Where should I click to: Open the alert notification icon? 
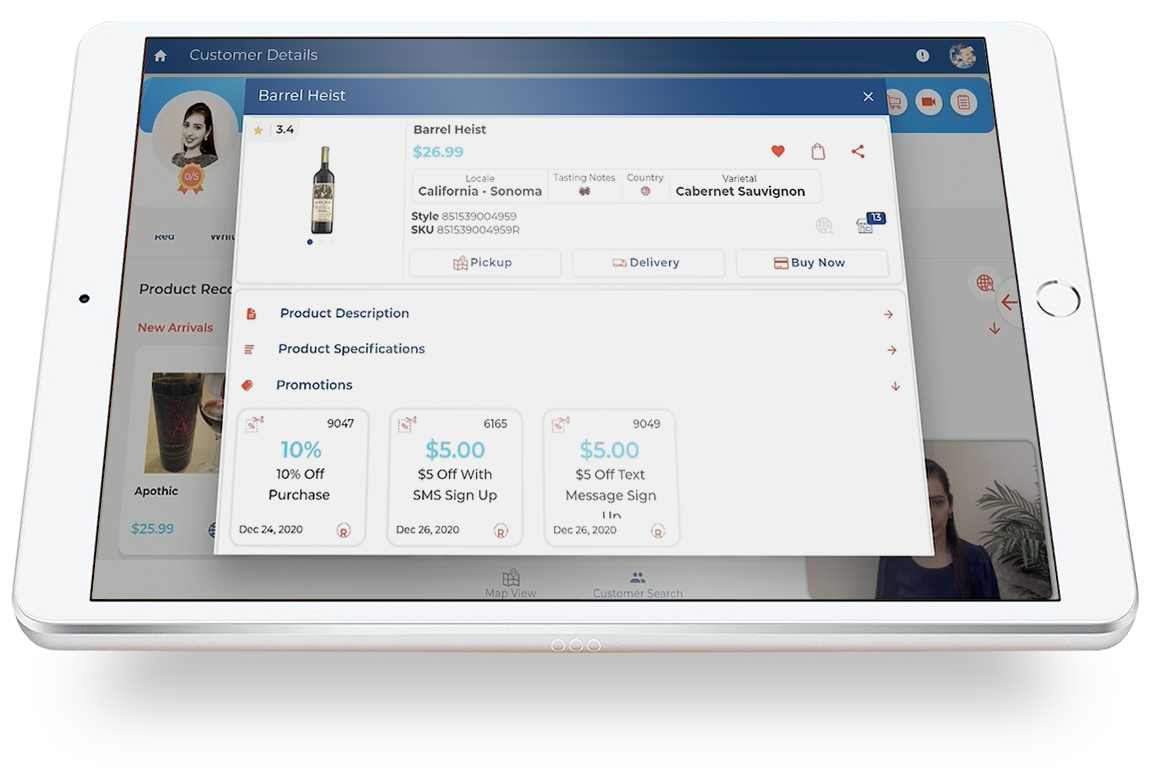click(923, 56)
